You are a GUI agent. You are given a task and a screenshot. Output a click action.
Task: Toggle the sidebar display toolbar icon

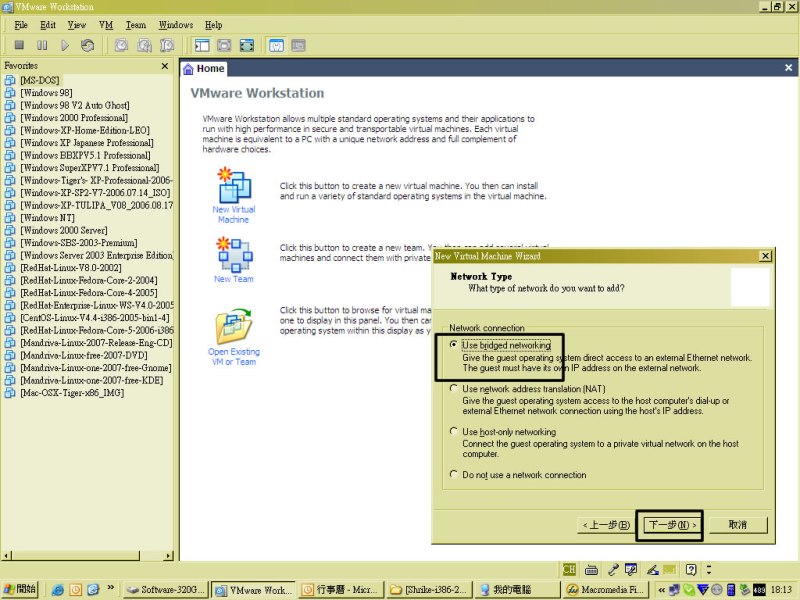pos(202,45)
